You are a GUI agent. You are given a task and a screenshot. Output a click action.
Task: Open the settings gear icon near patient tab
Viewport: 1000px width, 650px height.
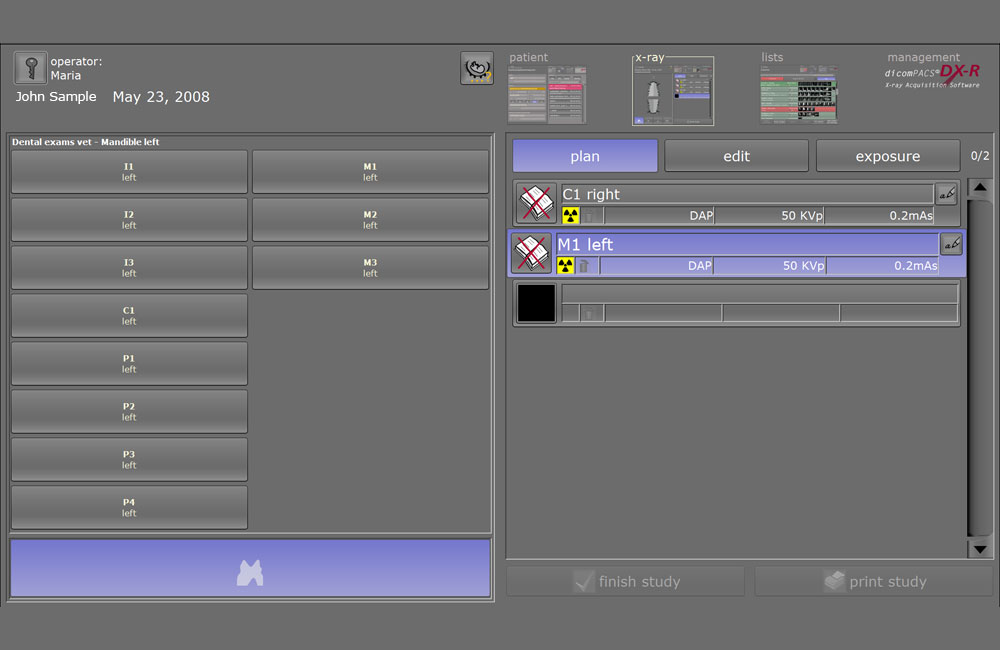(476, 68)
